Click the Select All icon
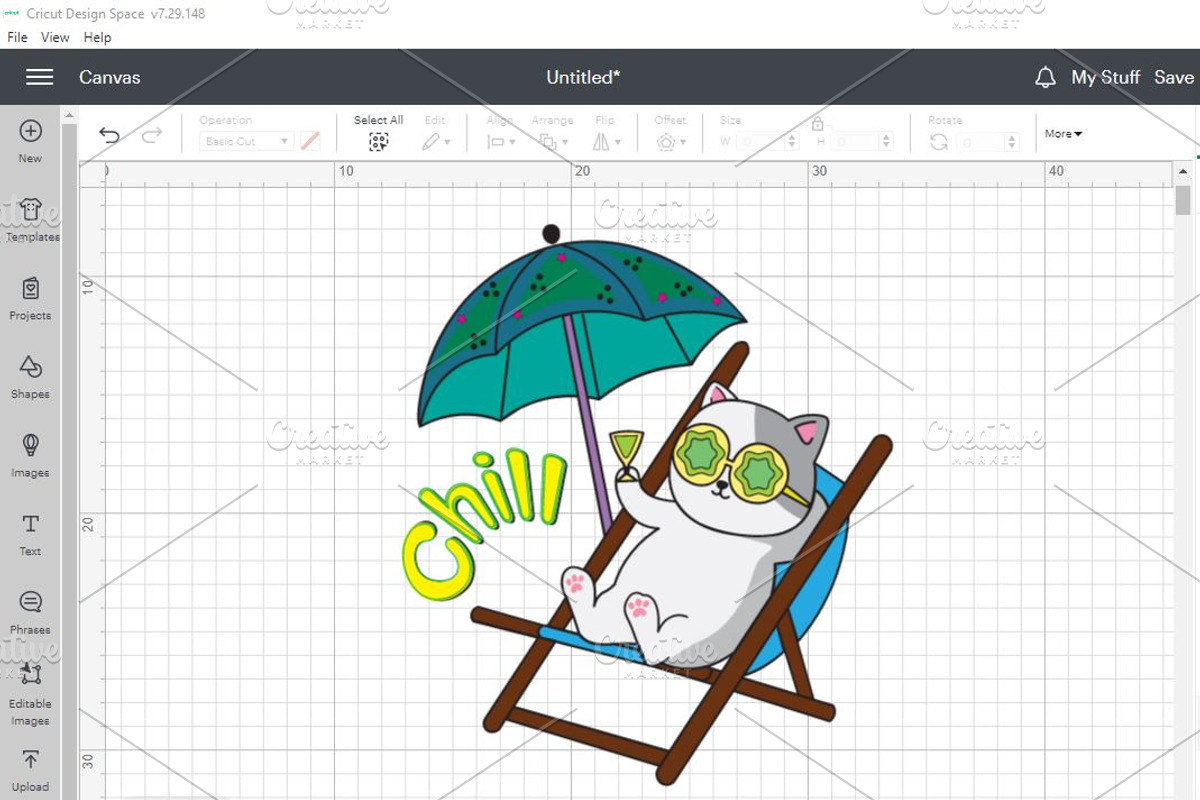This screenshot has width=1200, height=800. [x=378, y=142]
